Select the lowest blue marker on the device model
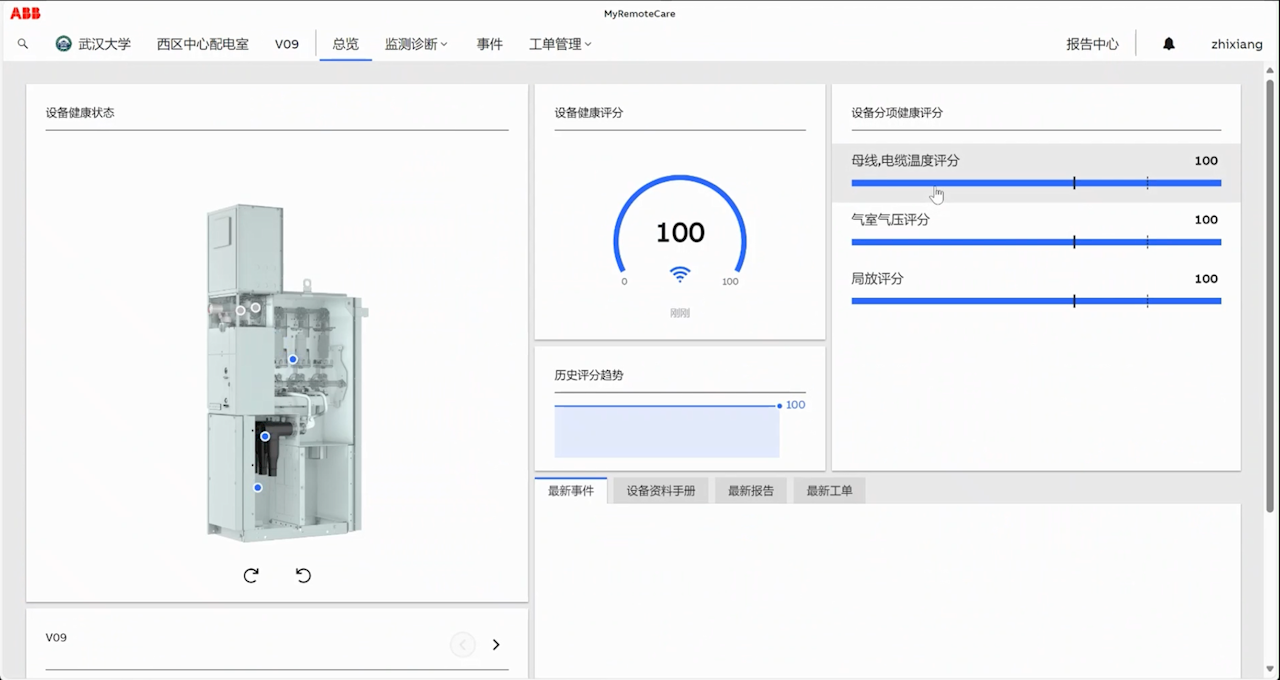 [x=257, y=487]
